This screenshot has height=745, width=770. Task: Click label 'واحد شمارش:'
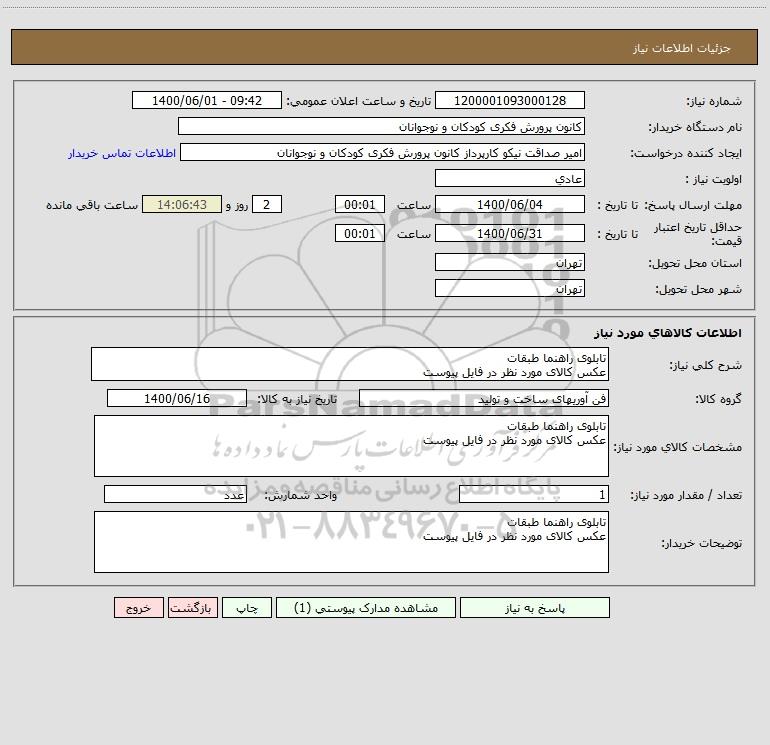pos(301,496)
